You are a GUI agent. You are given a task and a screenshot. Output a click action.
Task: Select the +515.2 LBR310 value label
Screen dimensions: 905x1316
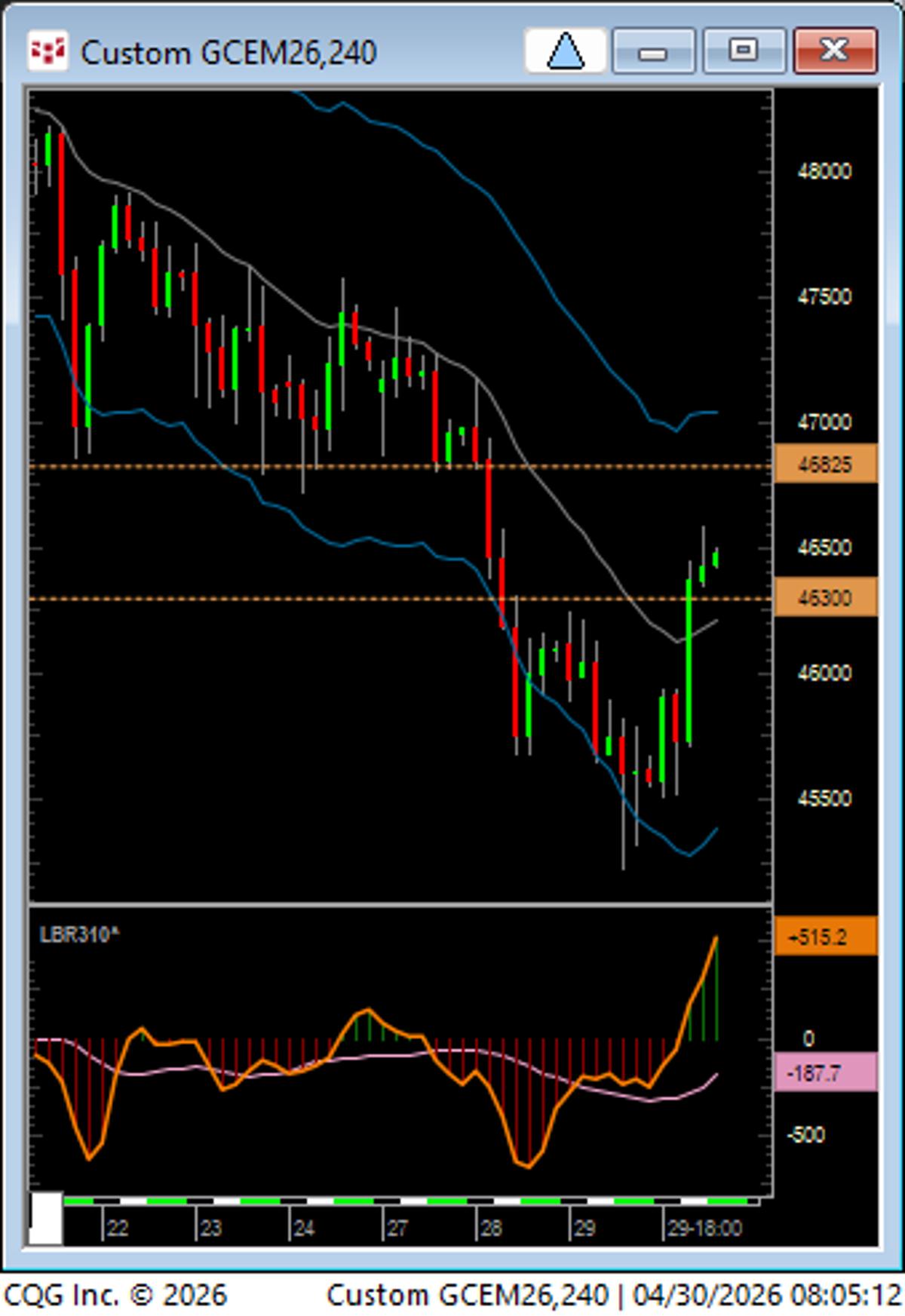coord(826,937)
